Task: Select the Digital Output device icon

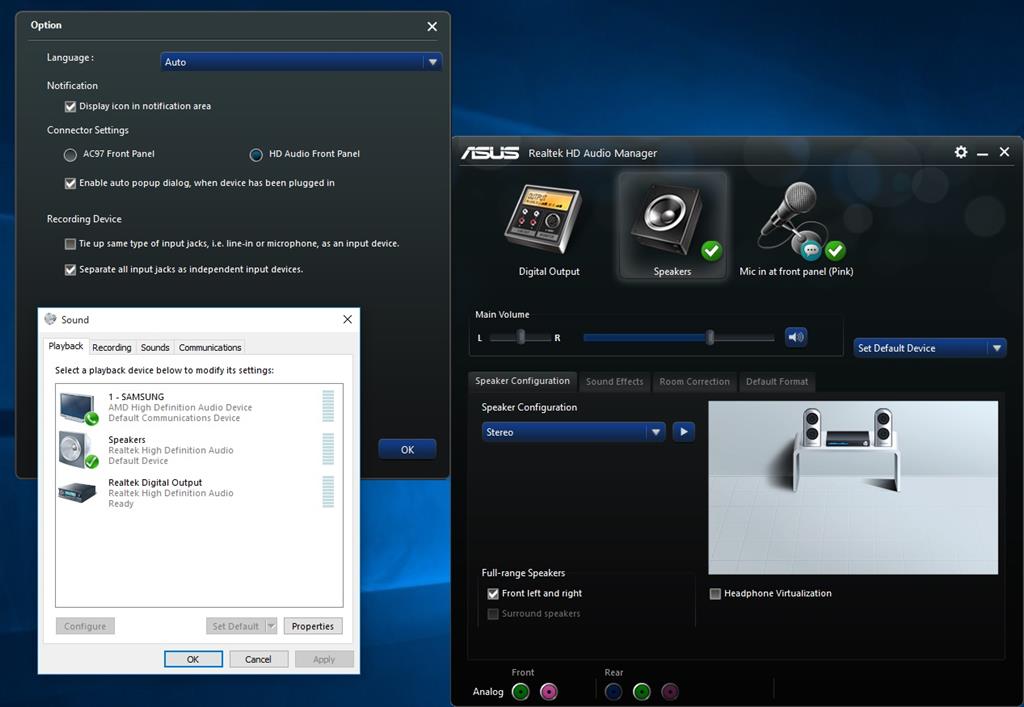Action: point(543,219)
